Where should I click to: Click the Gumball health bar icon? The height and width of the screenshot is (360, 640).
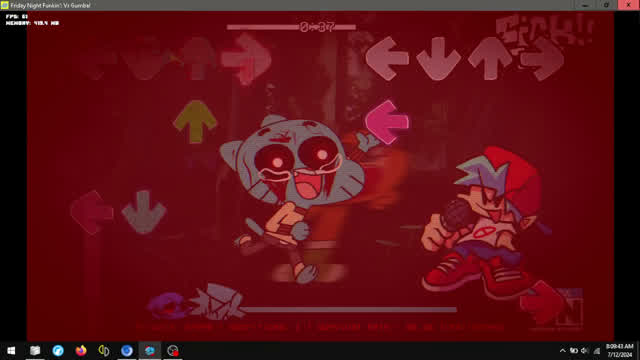pyautogui.click(x=168, y=306)
